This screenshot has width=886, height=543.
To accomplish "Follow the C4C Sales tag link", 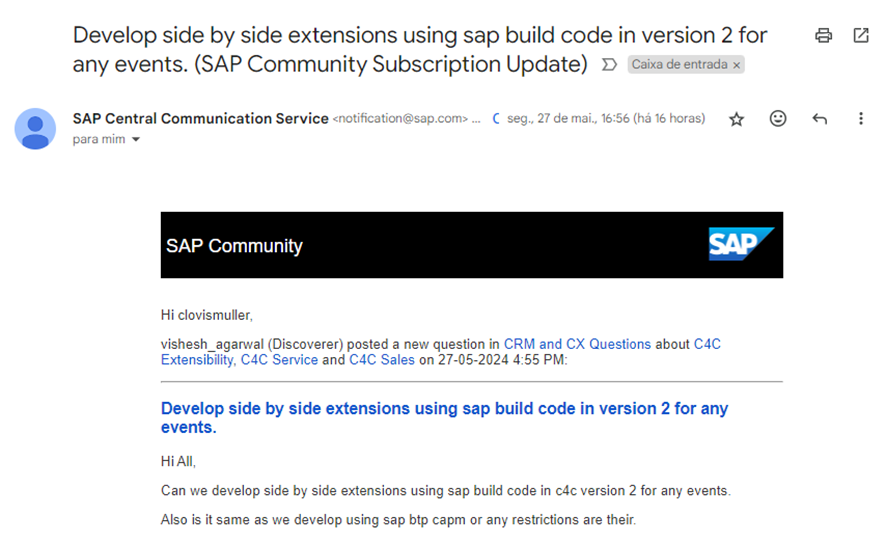I will point(382,360).
